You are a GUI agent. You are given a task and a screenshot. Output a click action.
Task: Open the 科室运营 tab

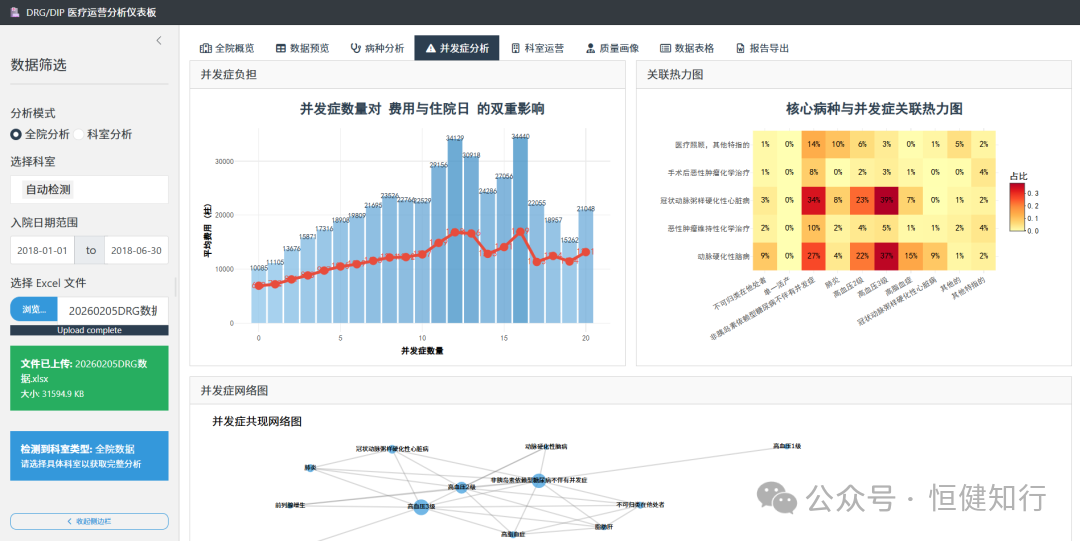click(538, 48)
